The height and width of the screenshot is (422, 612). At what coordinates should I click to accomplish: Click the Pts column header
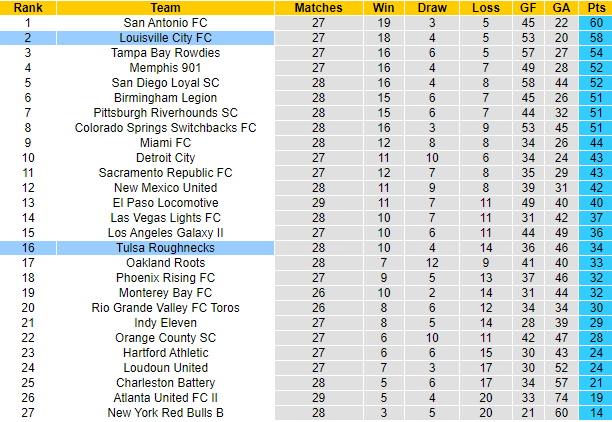595,7
